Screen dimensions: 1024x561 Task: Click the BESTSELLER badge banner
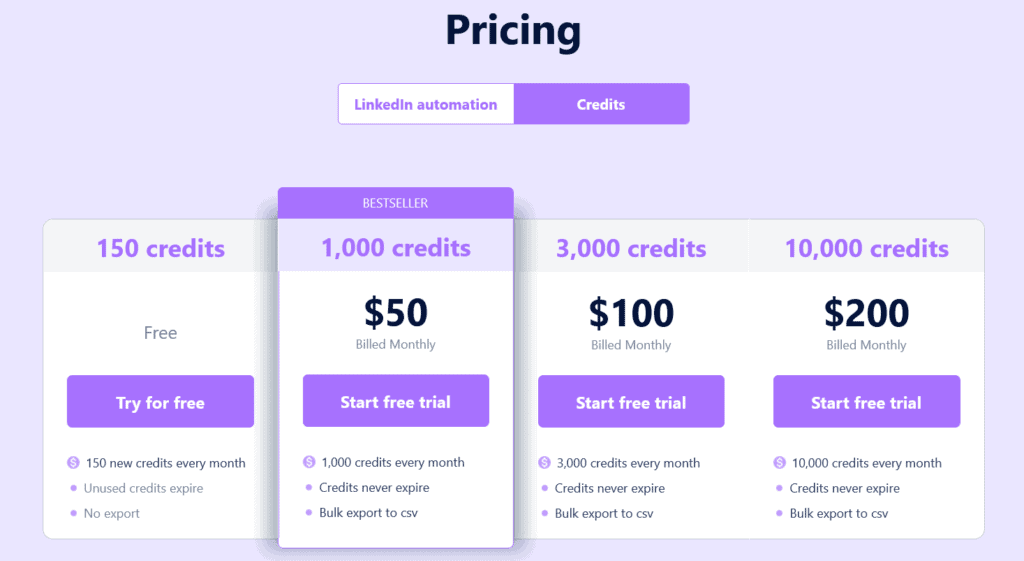pyautogui.click(x=395, y=203)
